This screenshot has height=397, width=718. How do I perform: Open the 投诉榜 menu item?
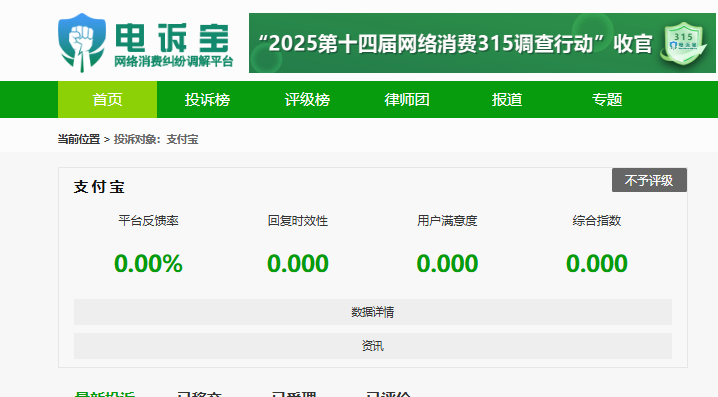click(x=207, y=99)
